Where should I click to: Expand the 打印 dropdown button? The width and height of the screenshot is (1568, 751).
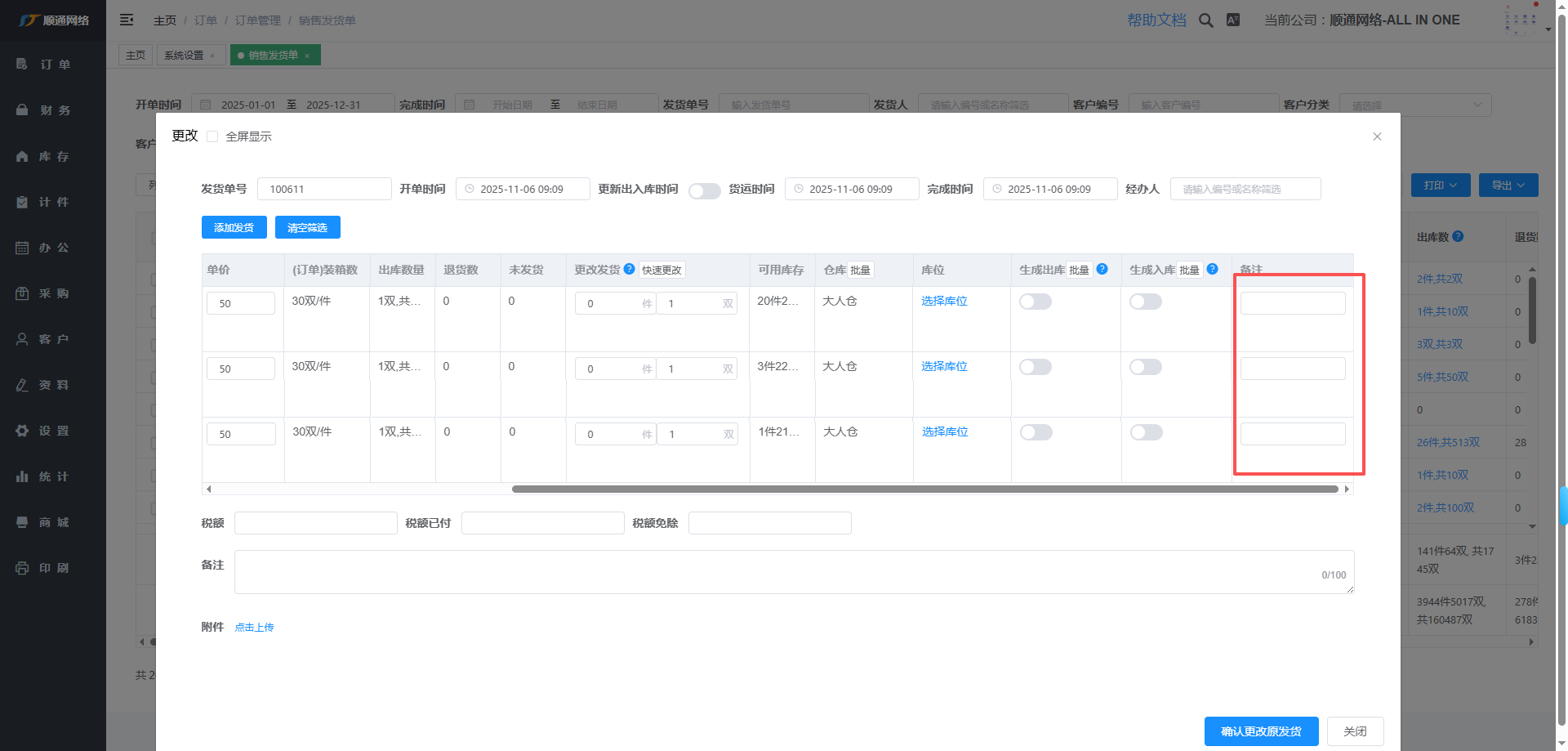tap(1440, 186)
